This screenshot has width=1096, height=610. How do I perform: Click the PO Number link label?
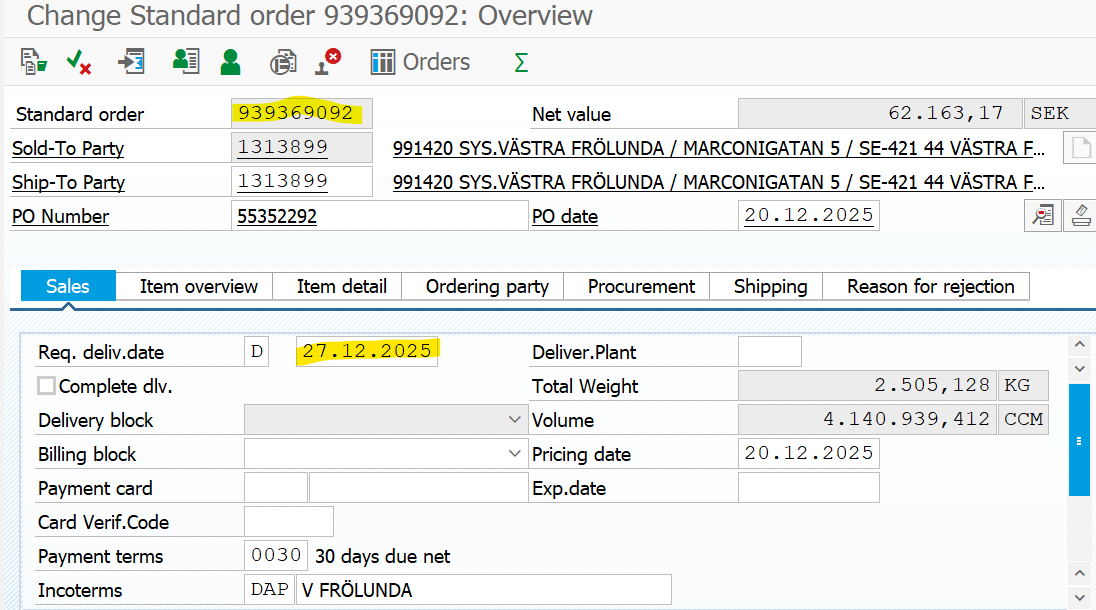pos(60,217)
